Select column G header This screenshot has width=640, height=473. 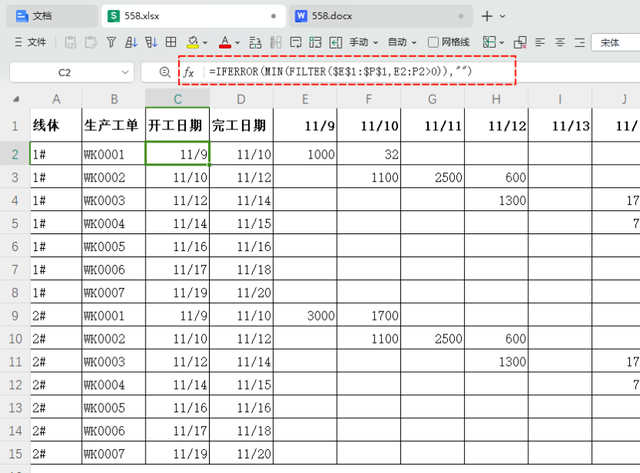coord(432,99)
